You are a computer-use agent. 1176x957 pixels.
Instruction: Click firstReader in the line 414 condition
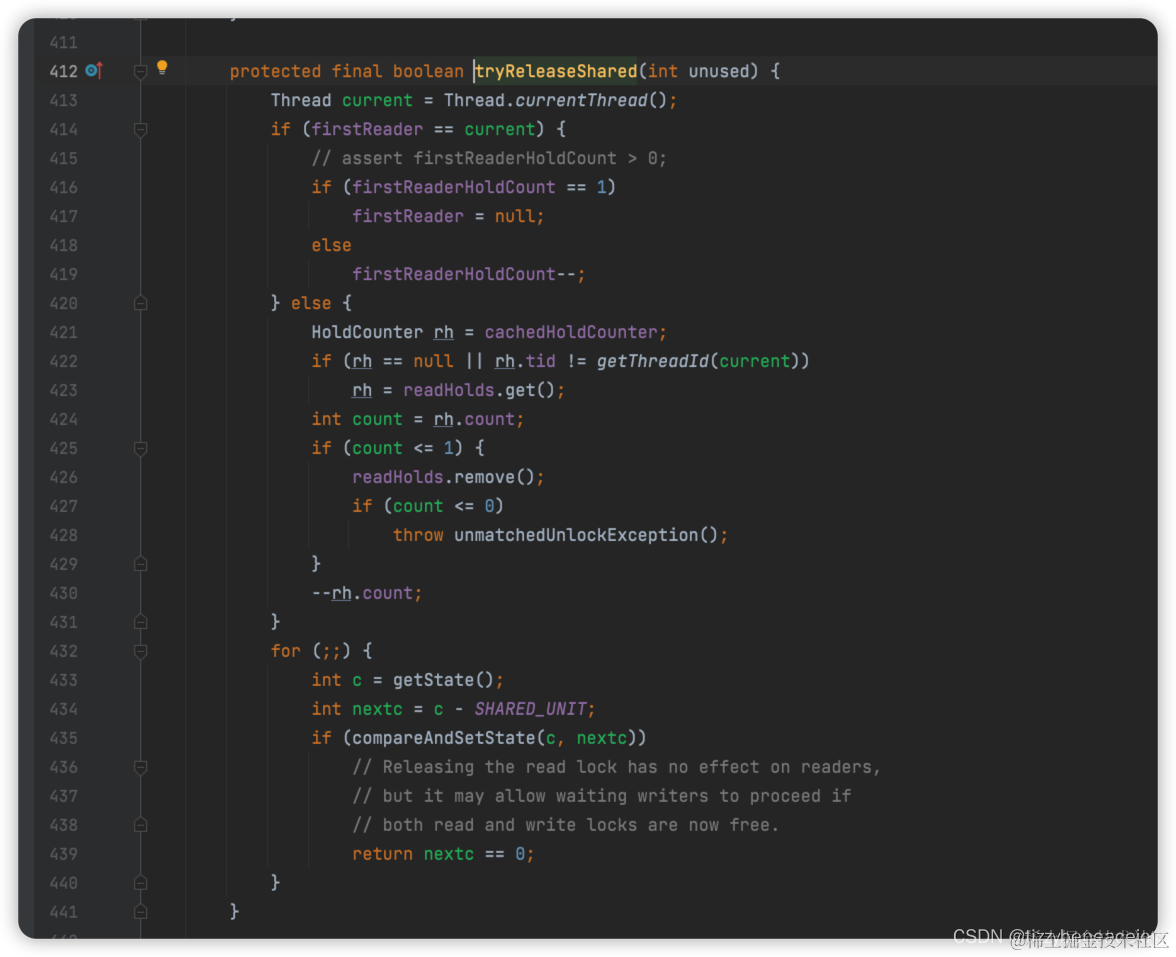368,130
